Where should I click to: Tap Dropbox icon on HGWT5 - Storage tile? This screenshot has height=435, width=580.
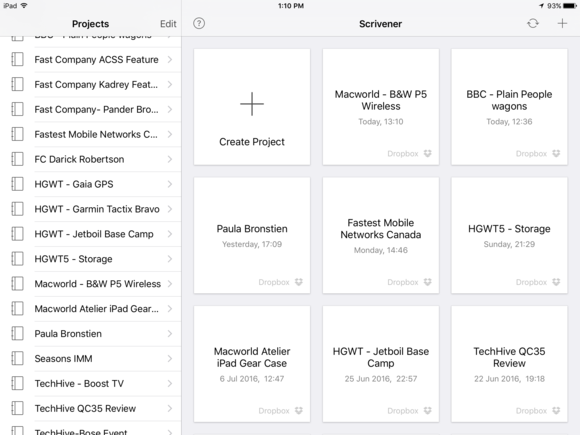click(556, 282)
